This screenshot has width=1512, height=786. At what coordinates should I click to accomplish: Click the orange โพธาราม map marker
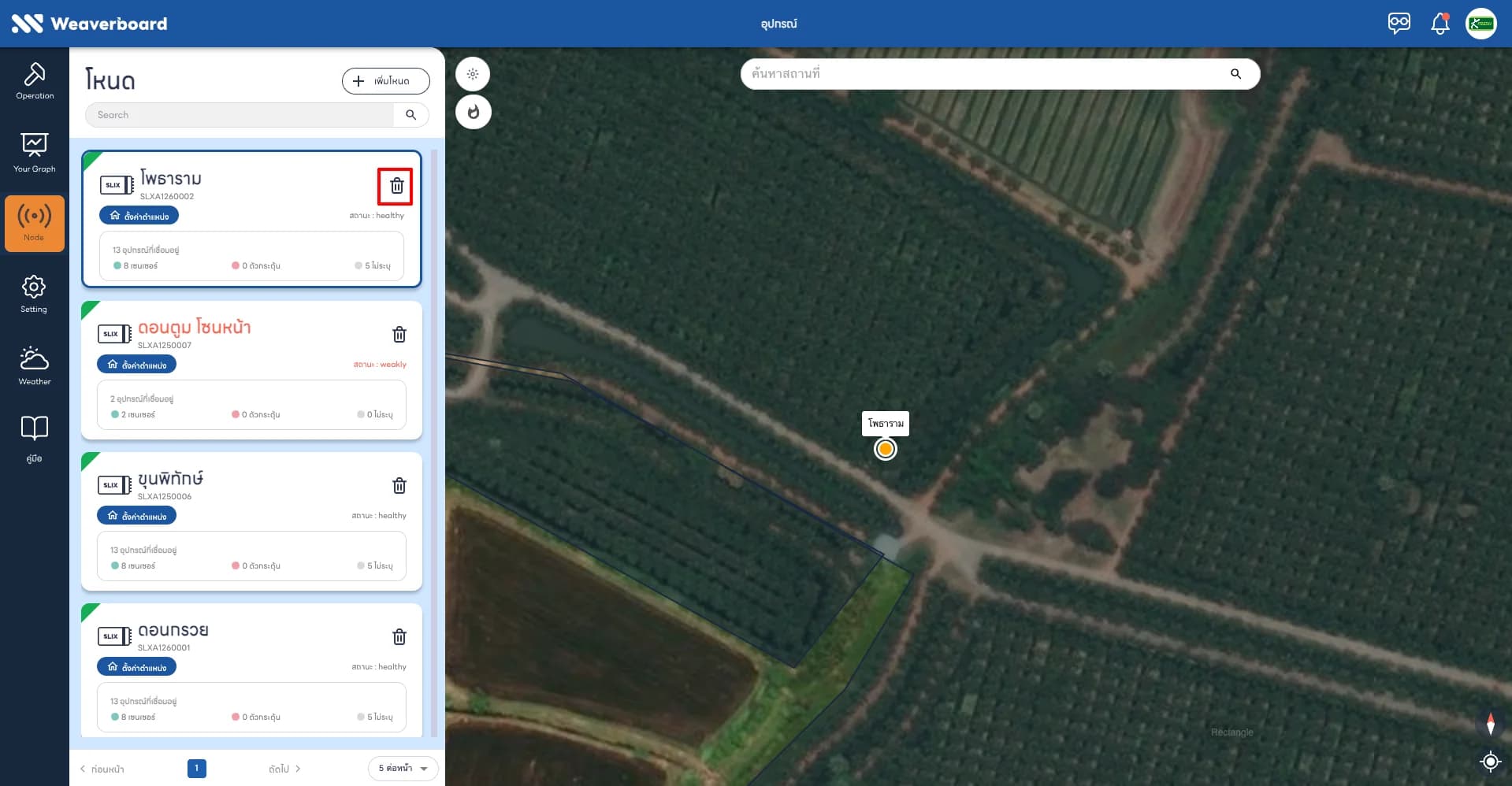coord(886,449)
